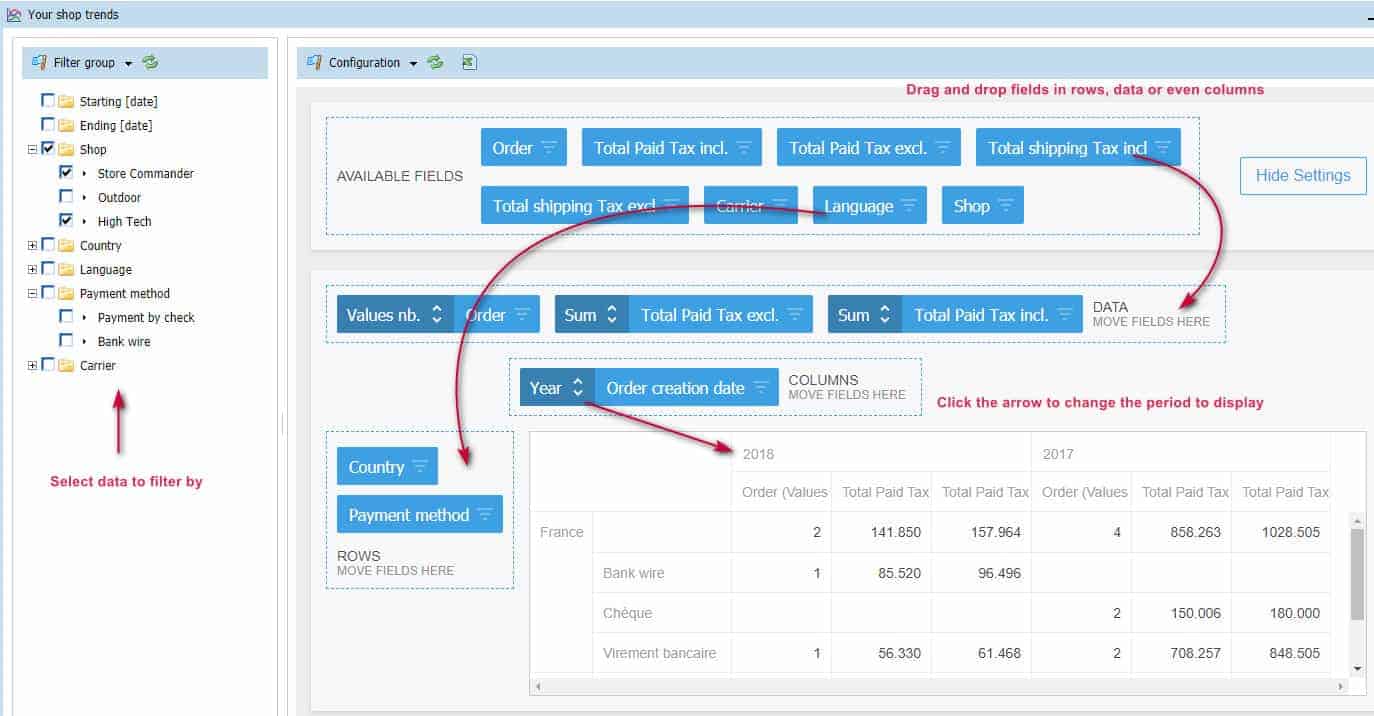Screen dimensions: 1374x716
Task: Click the Excel export icon in Configuration toolbar
Action: point(468,62)
